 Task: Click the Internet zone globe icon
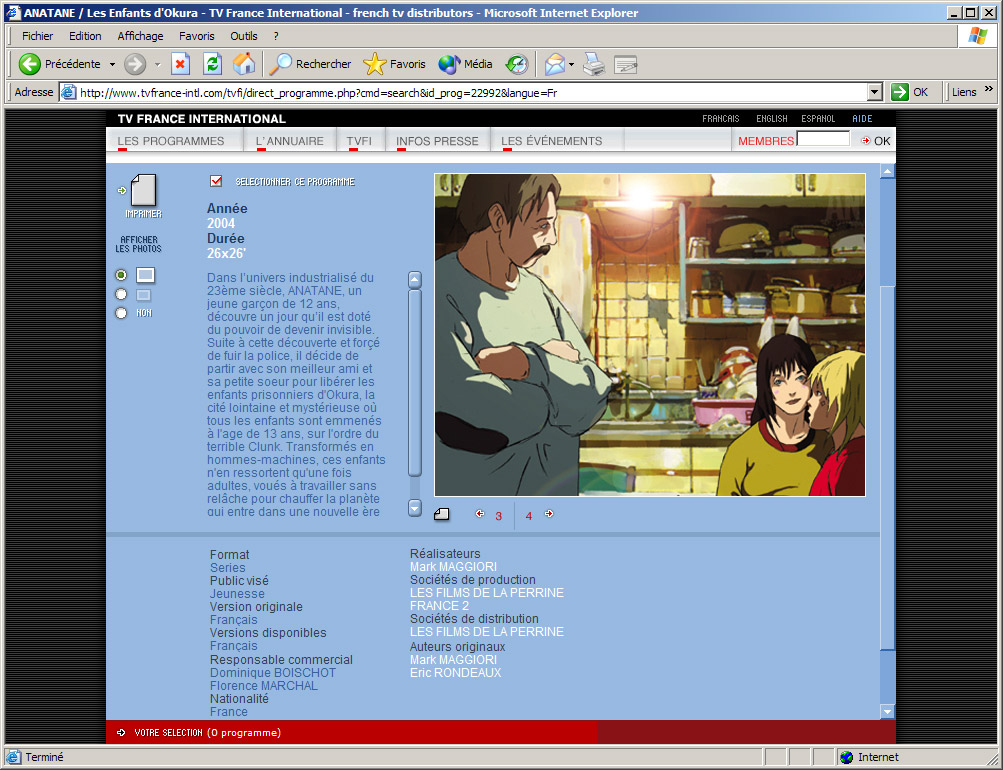[x=846, y=757]
